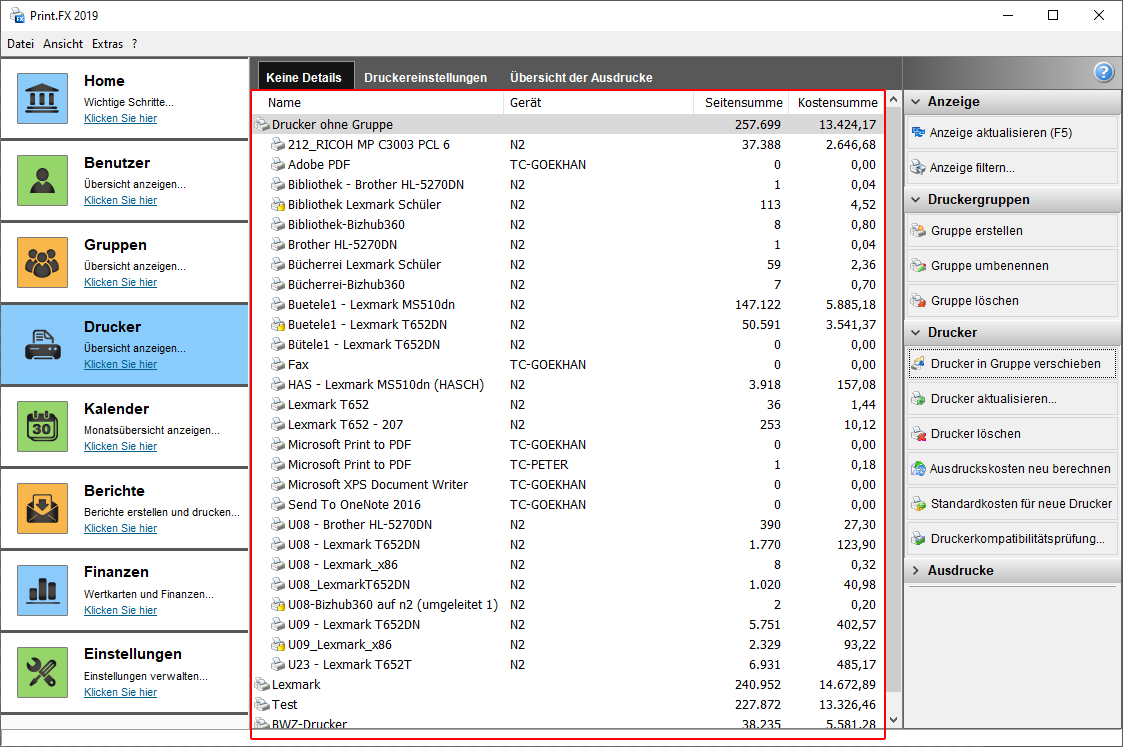Click the Klicken Sie hier link under Berichte

click(x=120, y=529)
